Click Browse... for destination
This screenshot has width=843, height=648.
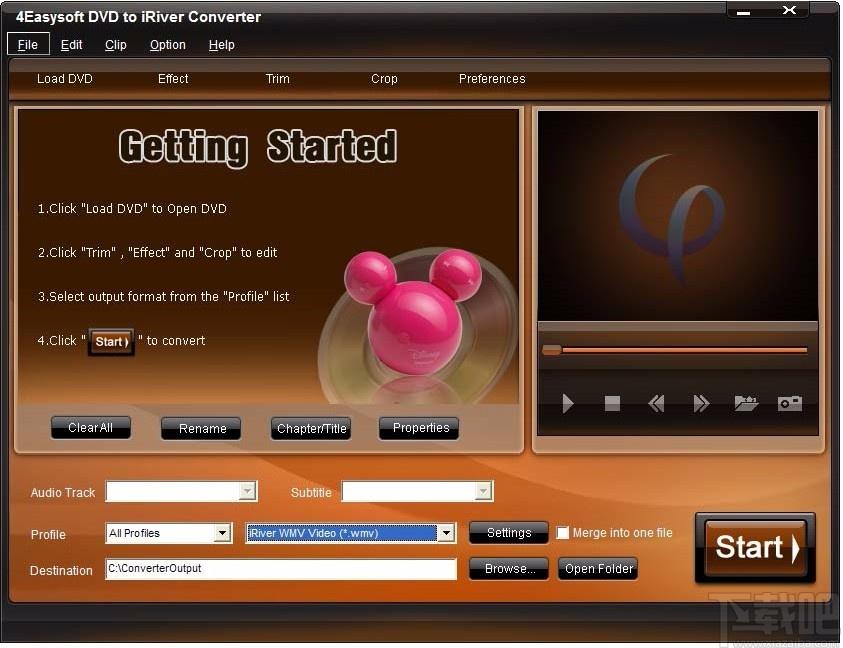click(509, 569)
